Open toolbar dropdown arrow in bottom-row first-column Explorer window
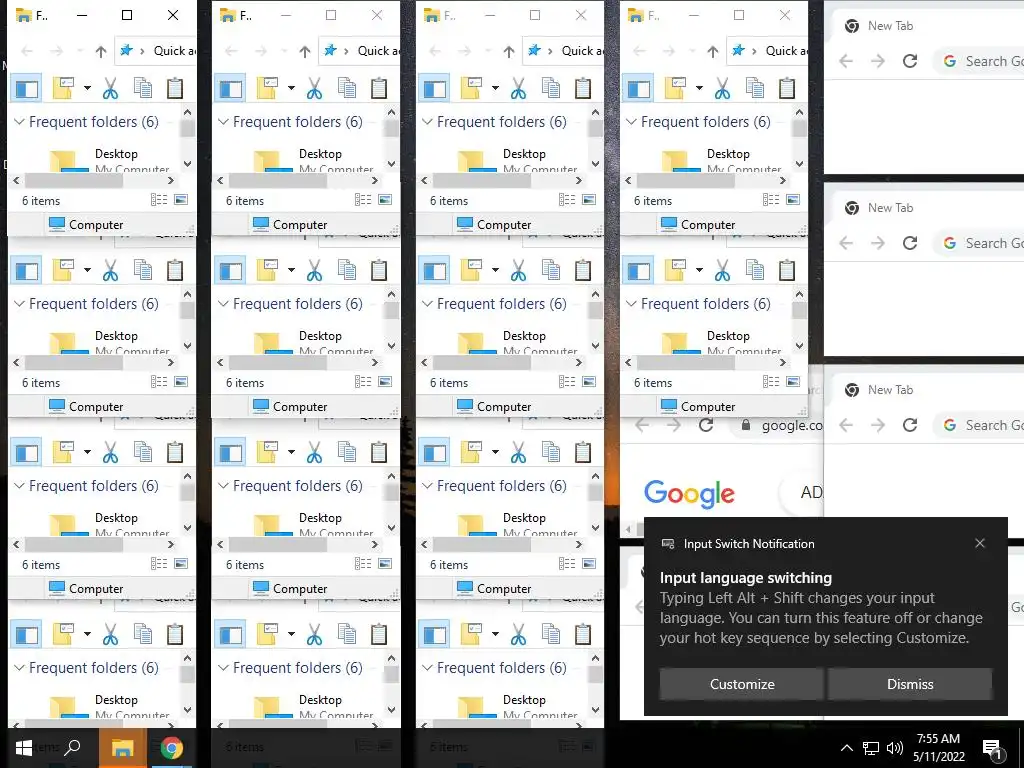The image size is (1024, 768). tap(87, 633)
